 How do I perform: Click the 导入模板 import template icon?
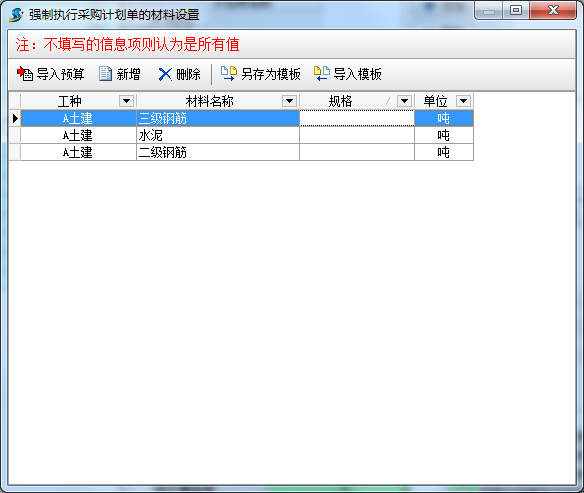click(x=321, y=73)
